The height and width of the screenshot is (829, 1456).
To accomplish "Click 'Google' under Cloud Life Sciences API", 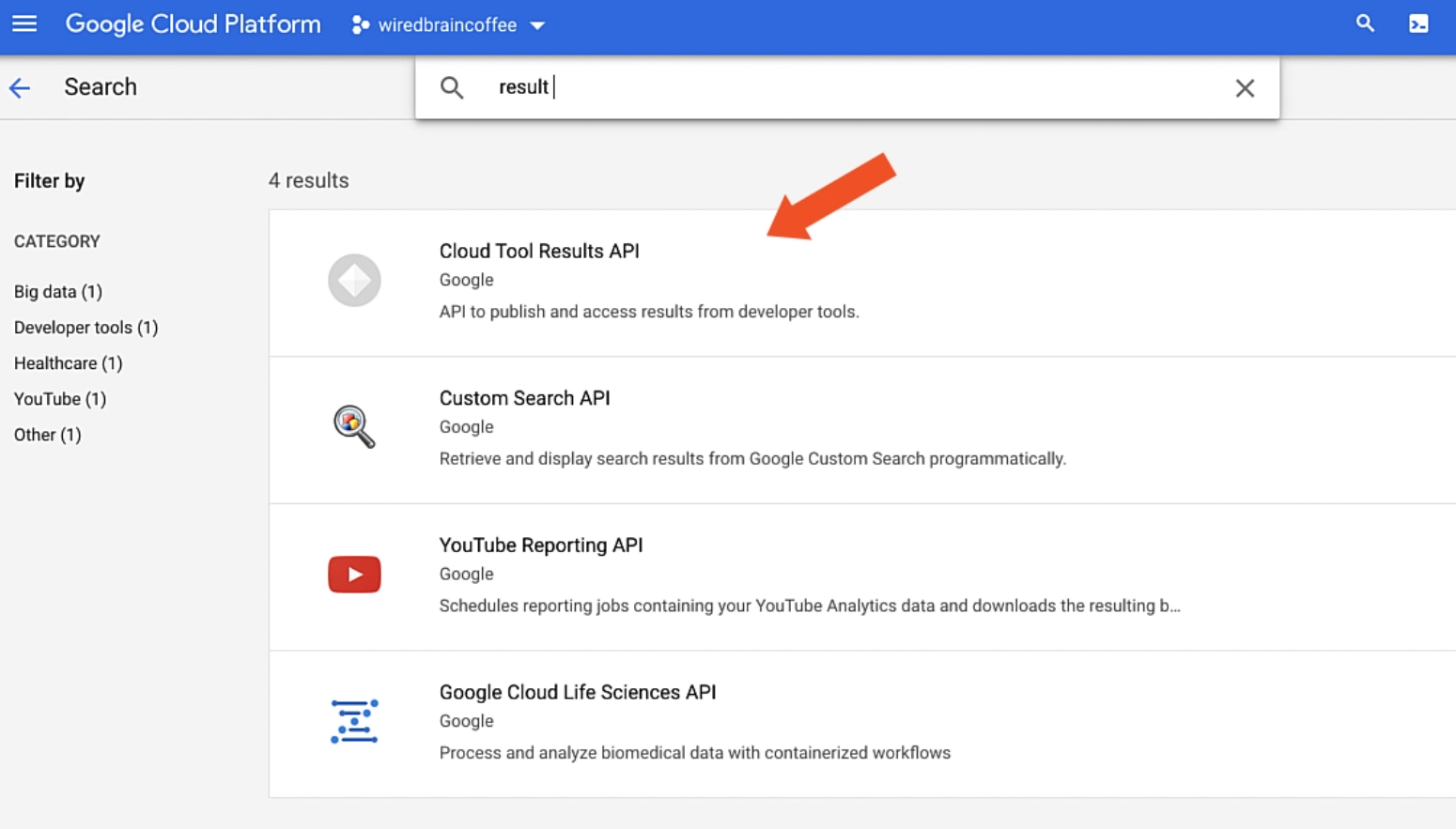I will point(466,721).
